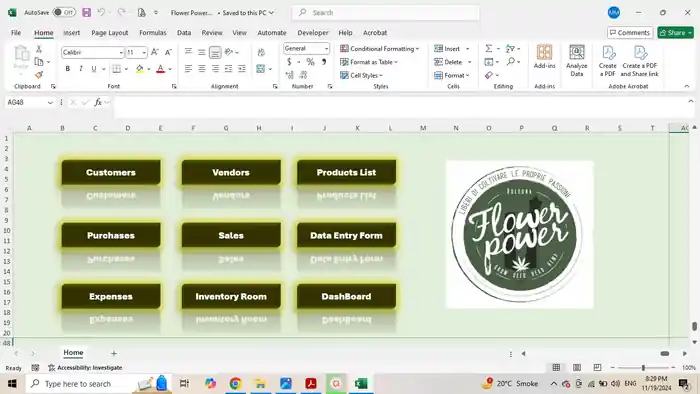Open the font size dropdown
700x394 pixels.
click(x=144, y=53)
